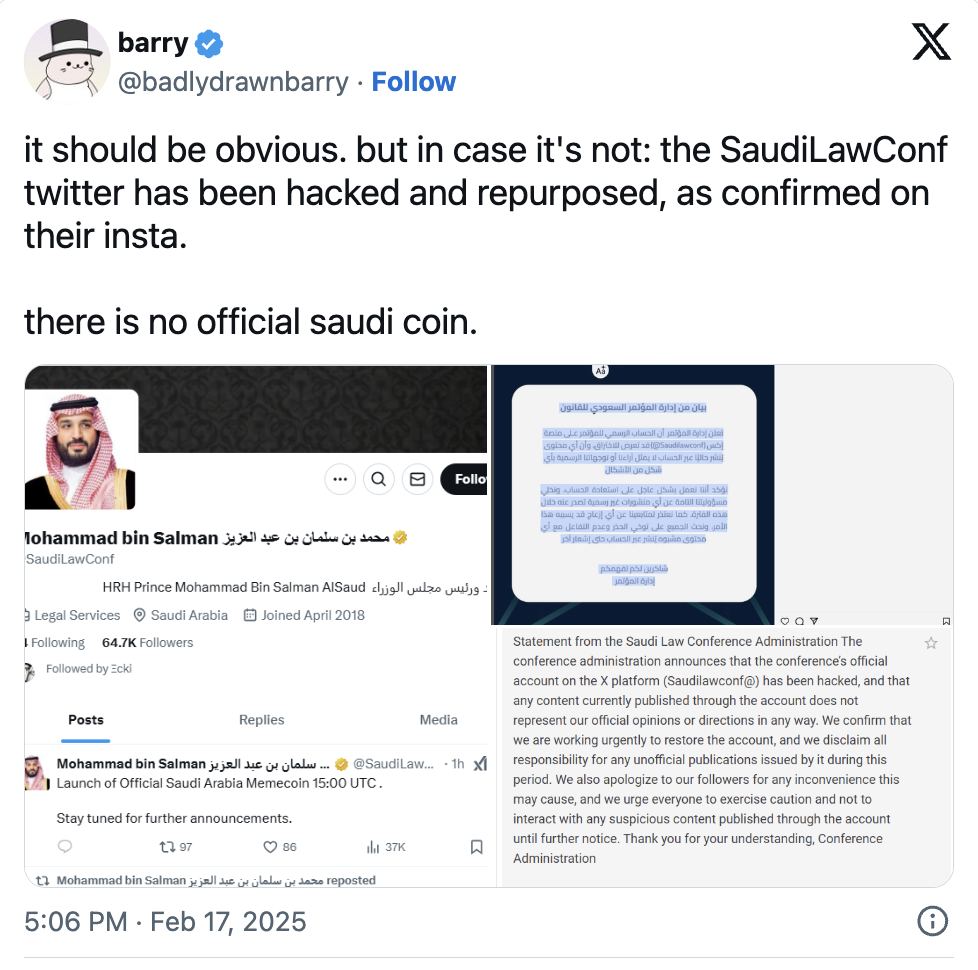Open the ellipsis more-options menu on the profile

point(340,479)
